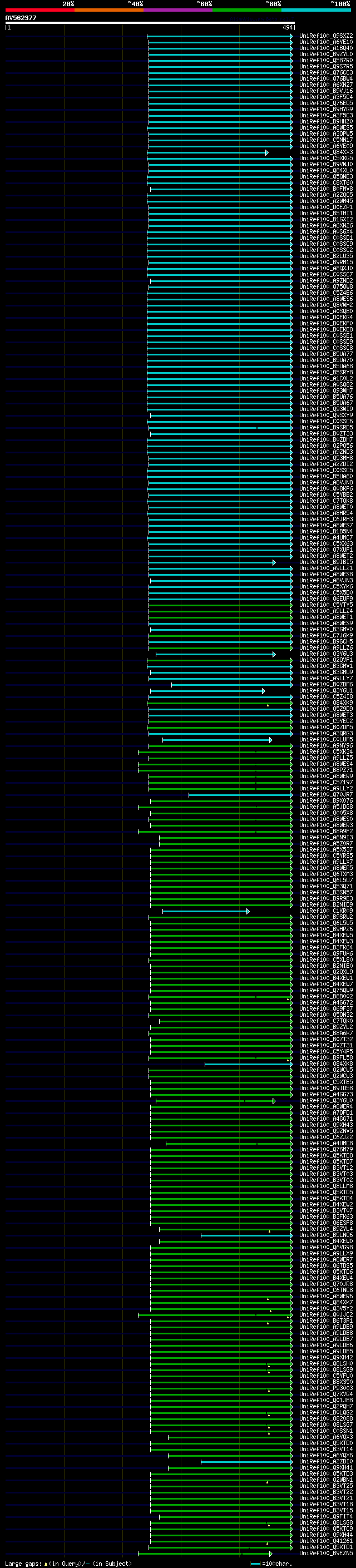
Task: Open hit UniRef100_A6YE10
Action: pos(326,42)
